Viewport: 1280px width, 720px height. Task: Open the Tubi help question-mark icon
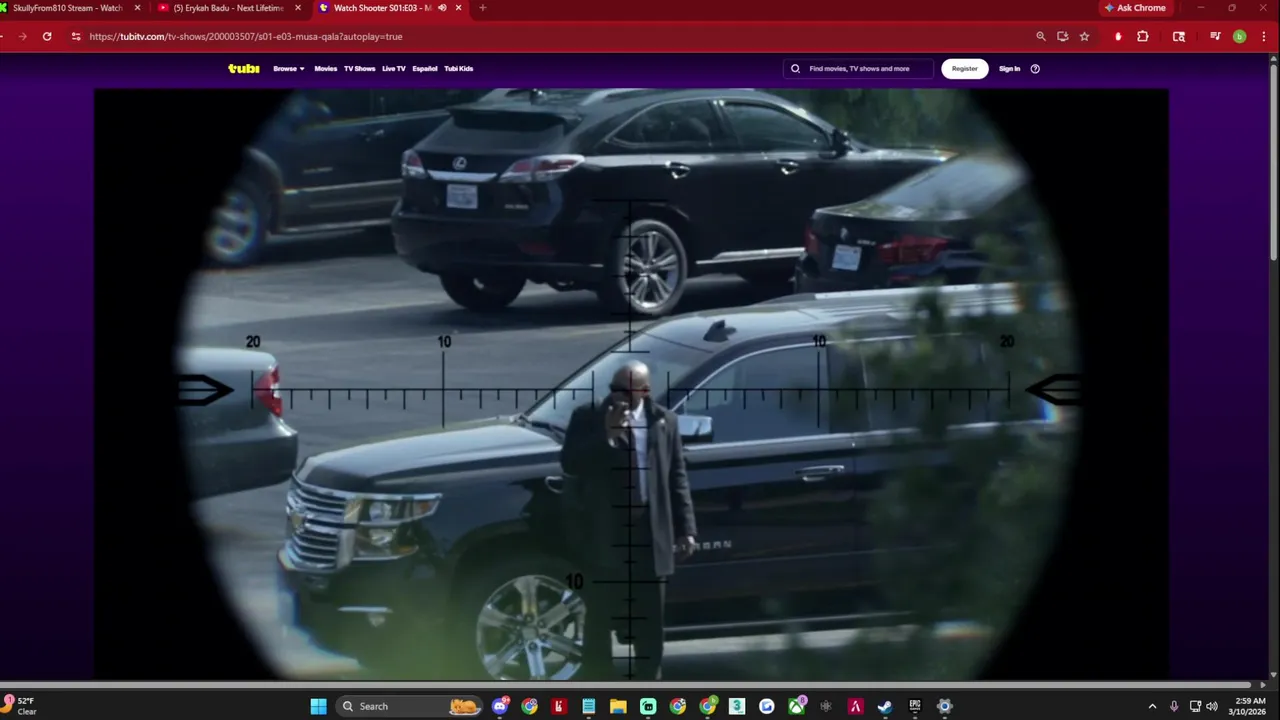point(1035,69)
